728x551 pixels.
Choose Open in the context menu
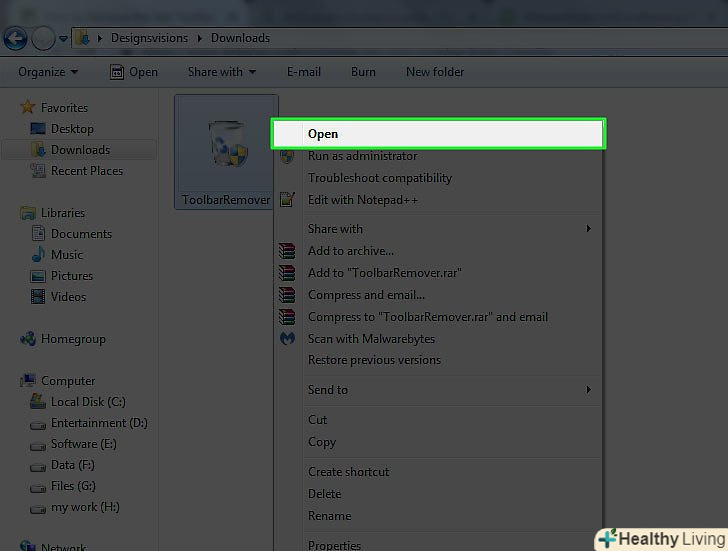tap(438, 134)
